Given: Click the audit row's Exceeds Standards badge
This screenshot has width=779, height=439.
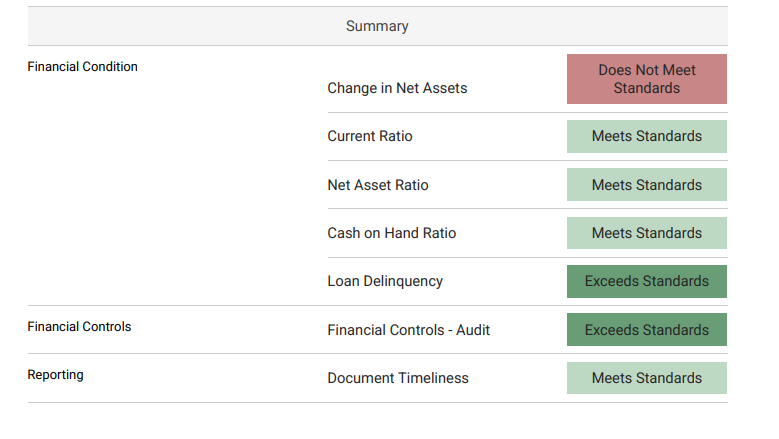Looking at the screenshot, I should pyautogui.click(x=647, y=330).
